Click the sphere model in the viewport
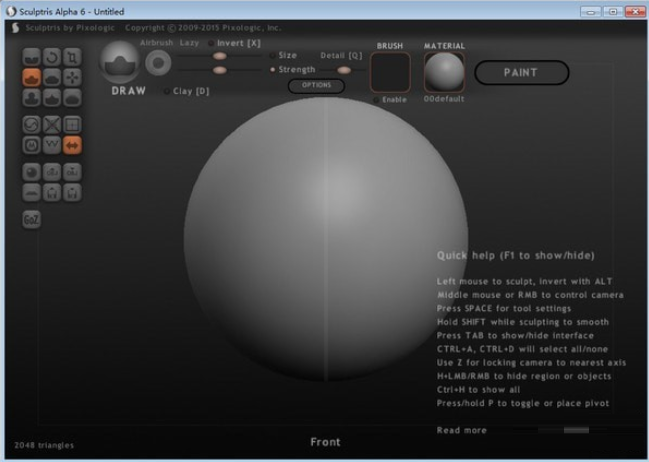This screenshot has height=462, width=649. (326, 239)
